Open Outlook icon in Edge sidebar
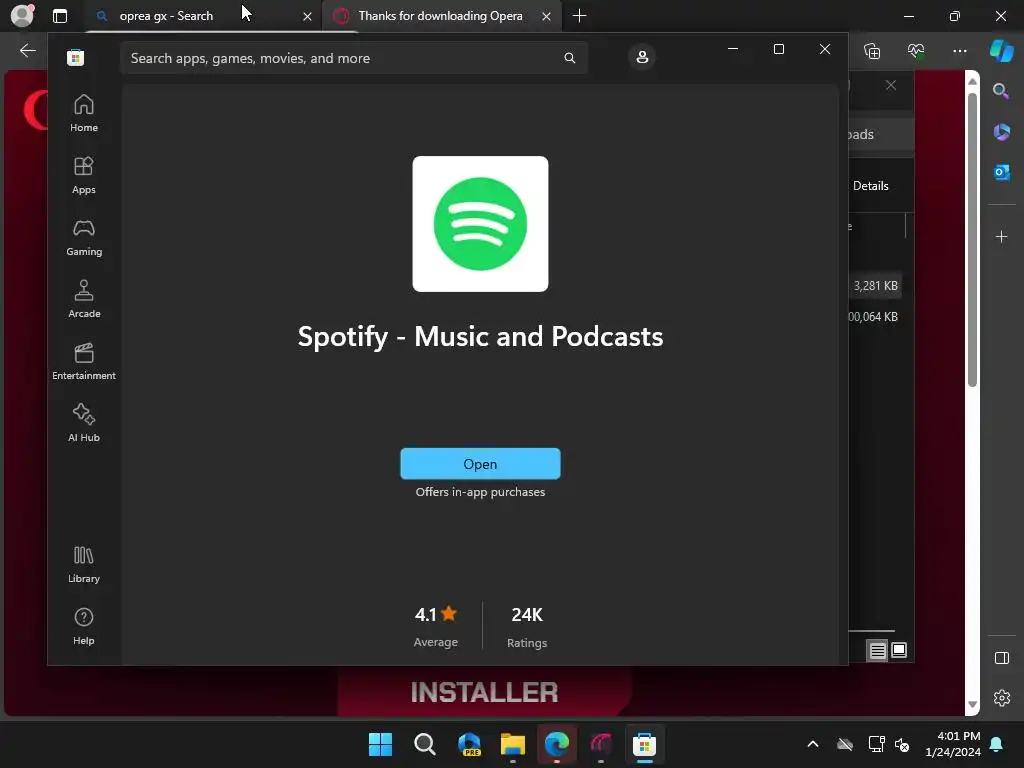The image size is (1024, 768). click(1002, 172)
